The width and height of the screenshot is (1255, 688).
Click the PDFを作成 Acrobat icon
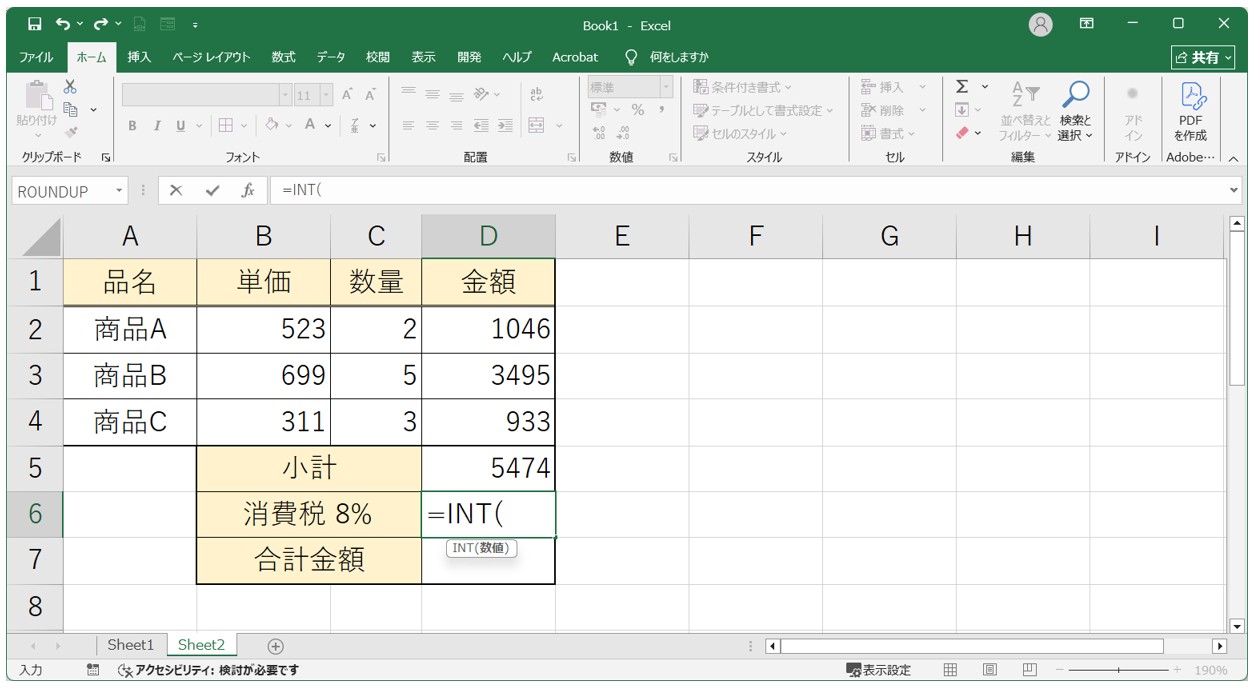1192,97
